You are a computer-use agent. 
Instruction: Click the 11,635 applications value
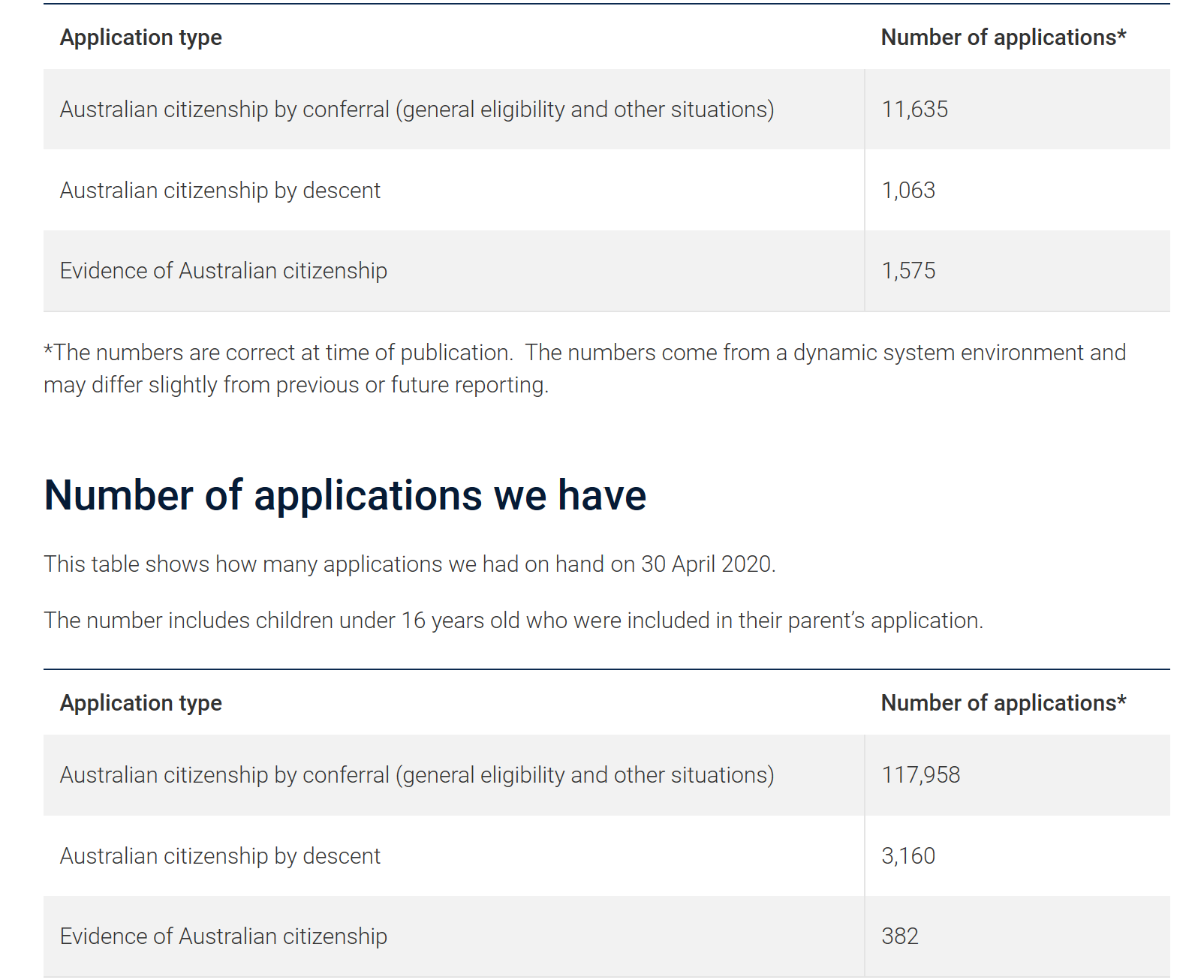click(914, 110)
